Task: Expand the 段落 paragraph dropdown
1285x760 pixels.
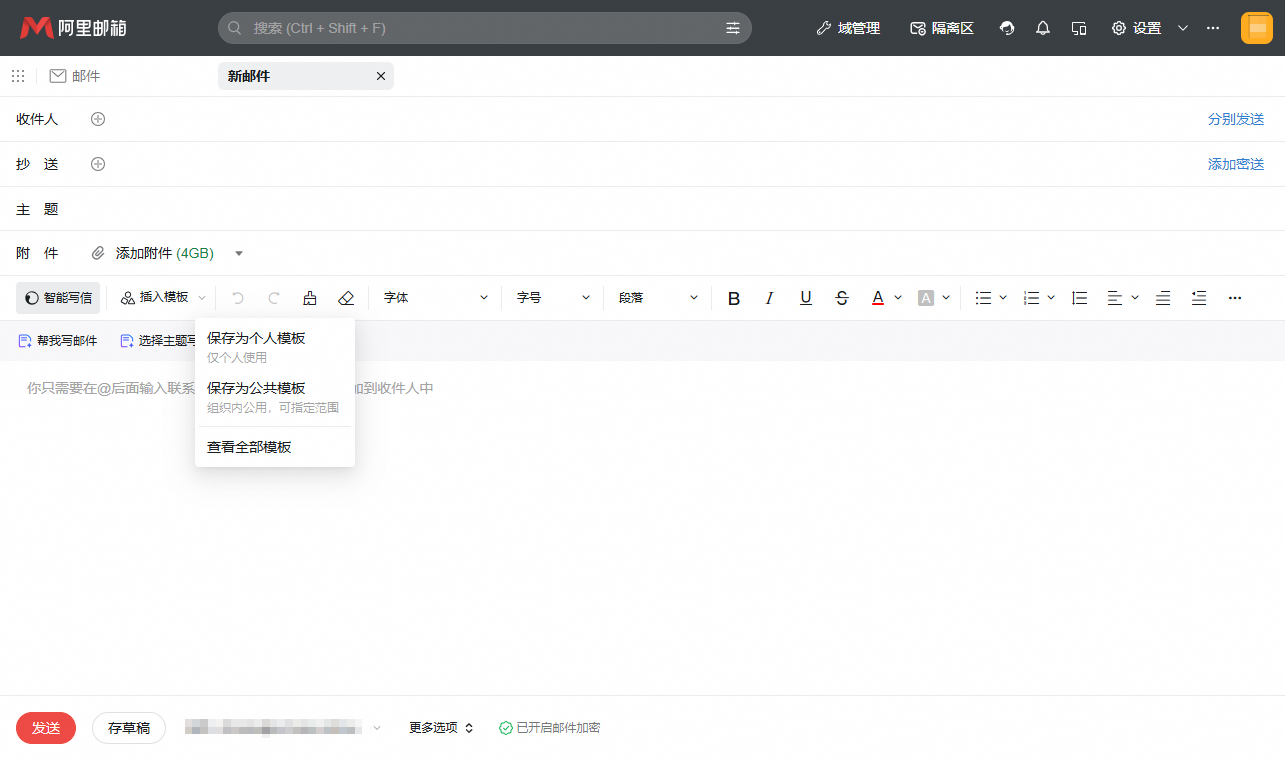Action: (x=658, y=298)
